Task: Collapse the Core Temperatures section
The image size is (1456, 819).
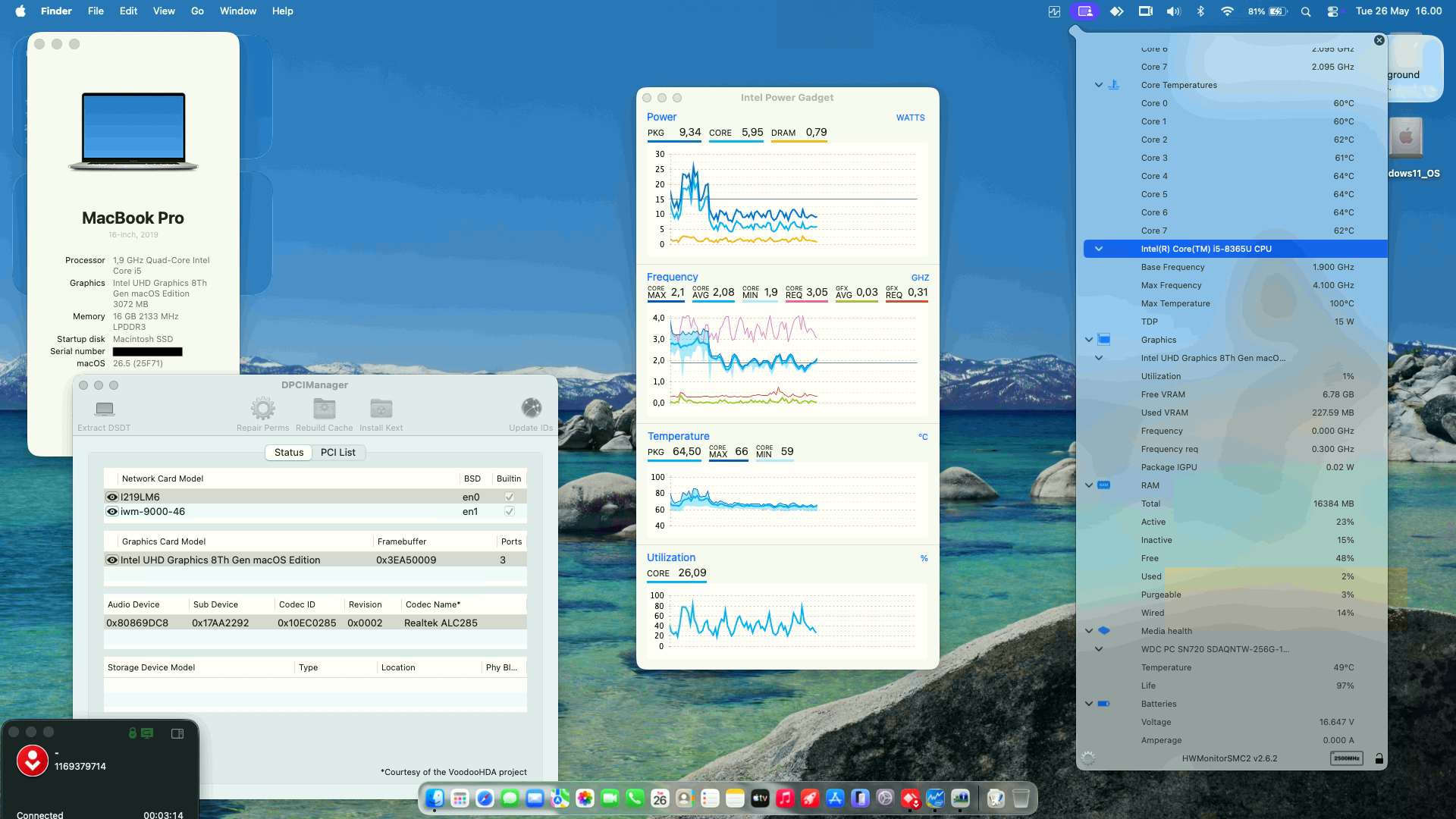Action: [x=1098, y=85]
